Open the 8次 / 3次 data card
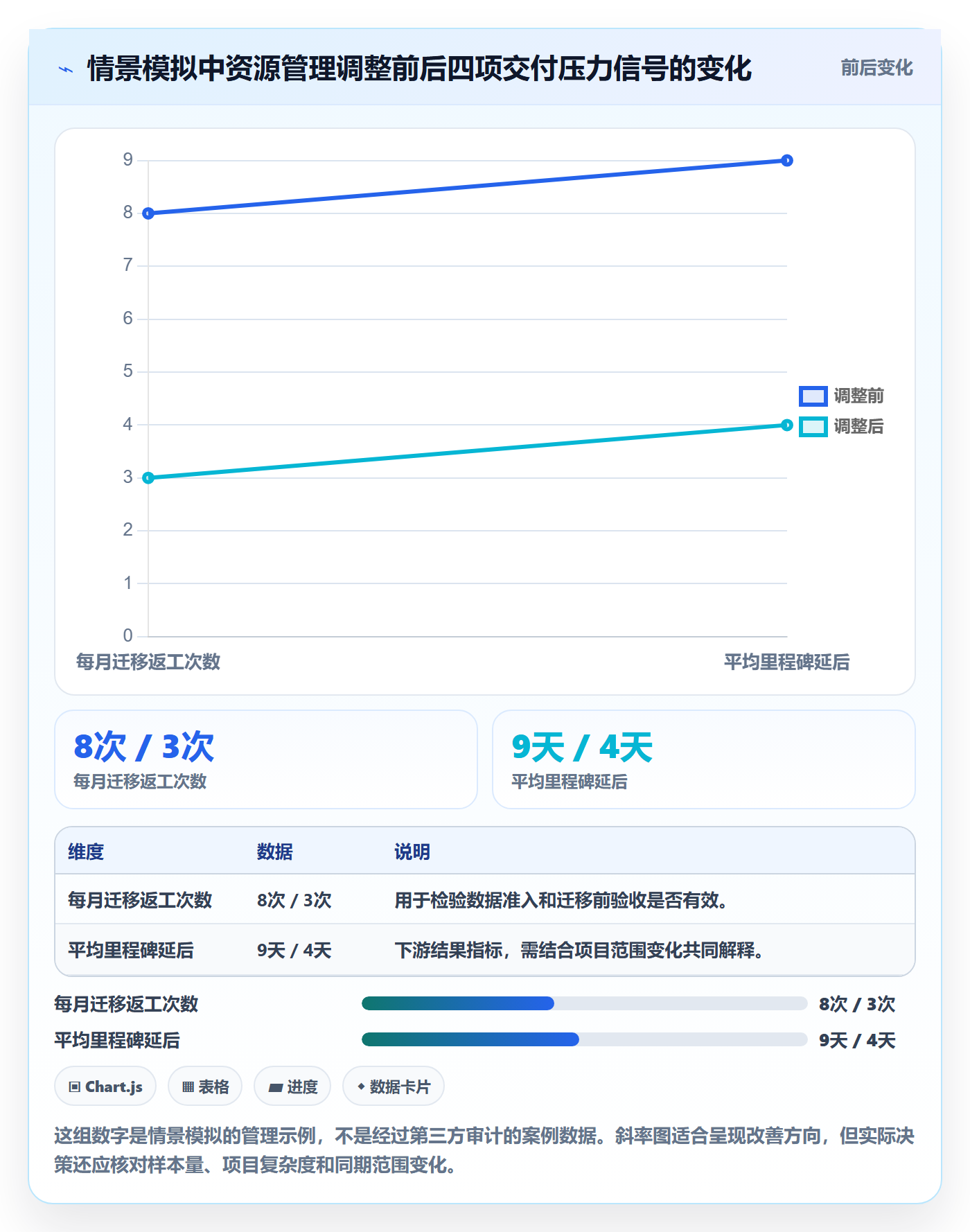This screenshot has height=1232, width=970. click(266, 759)
